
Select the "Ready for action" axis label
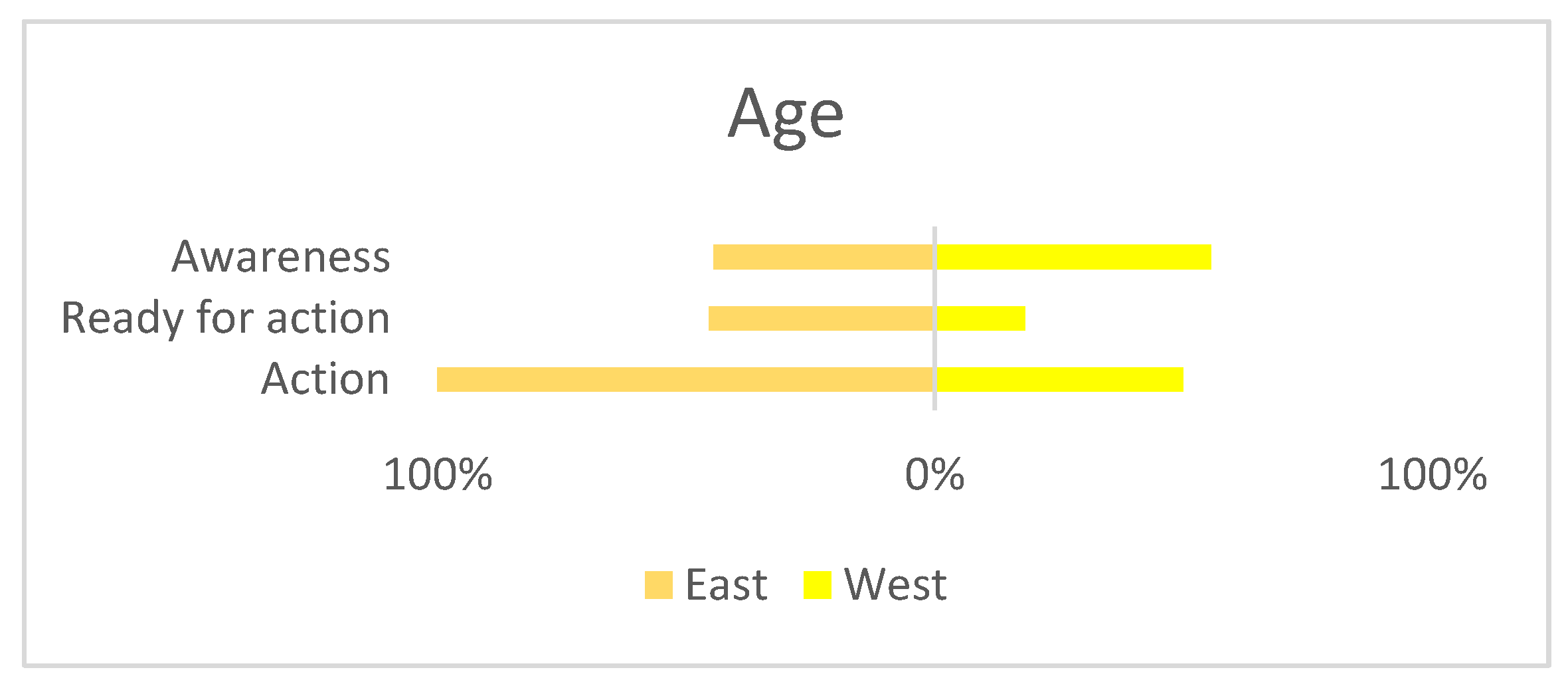[225, 318]
